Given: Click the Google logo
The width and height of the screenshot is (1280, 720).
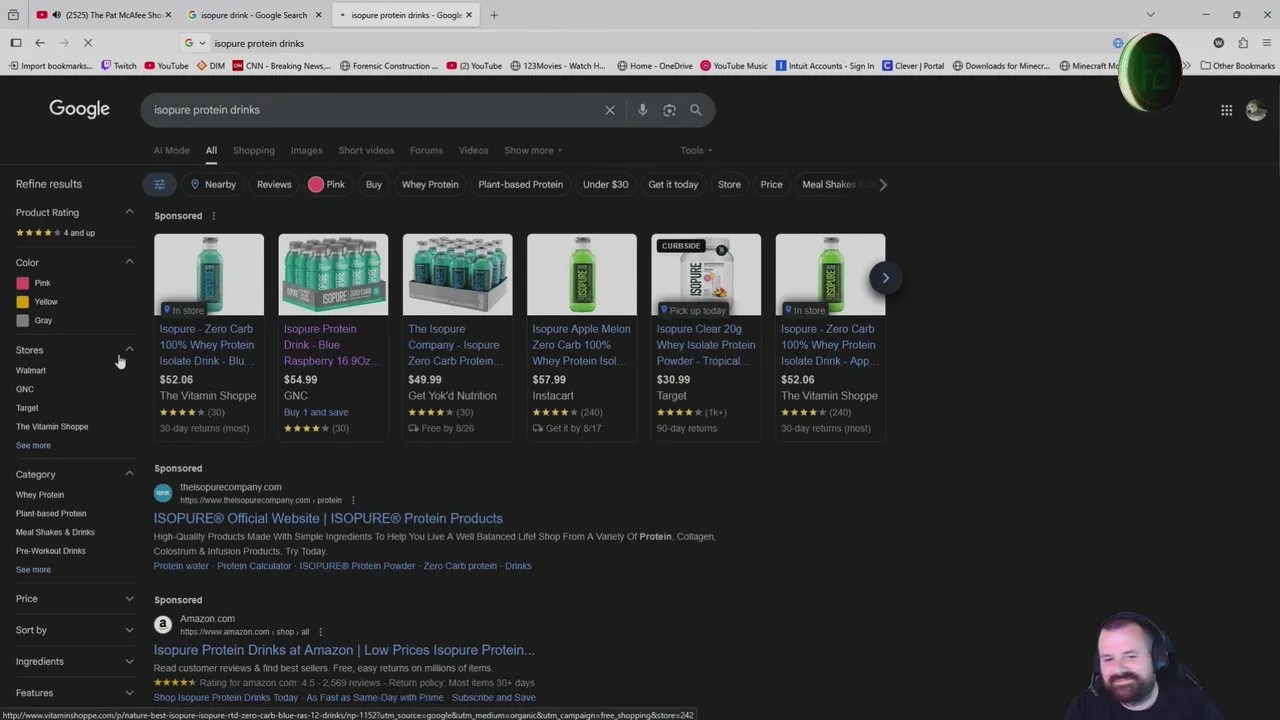Looking at the screenshot, I should pyautogui.click(x=80, y=109).
